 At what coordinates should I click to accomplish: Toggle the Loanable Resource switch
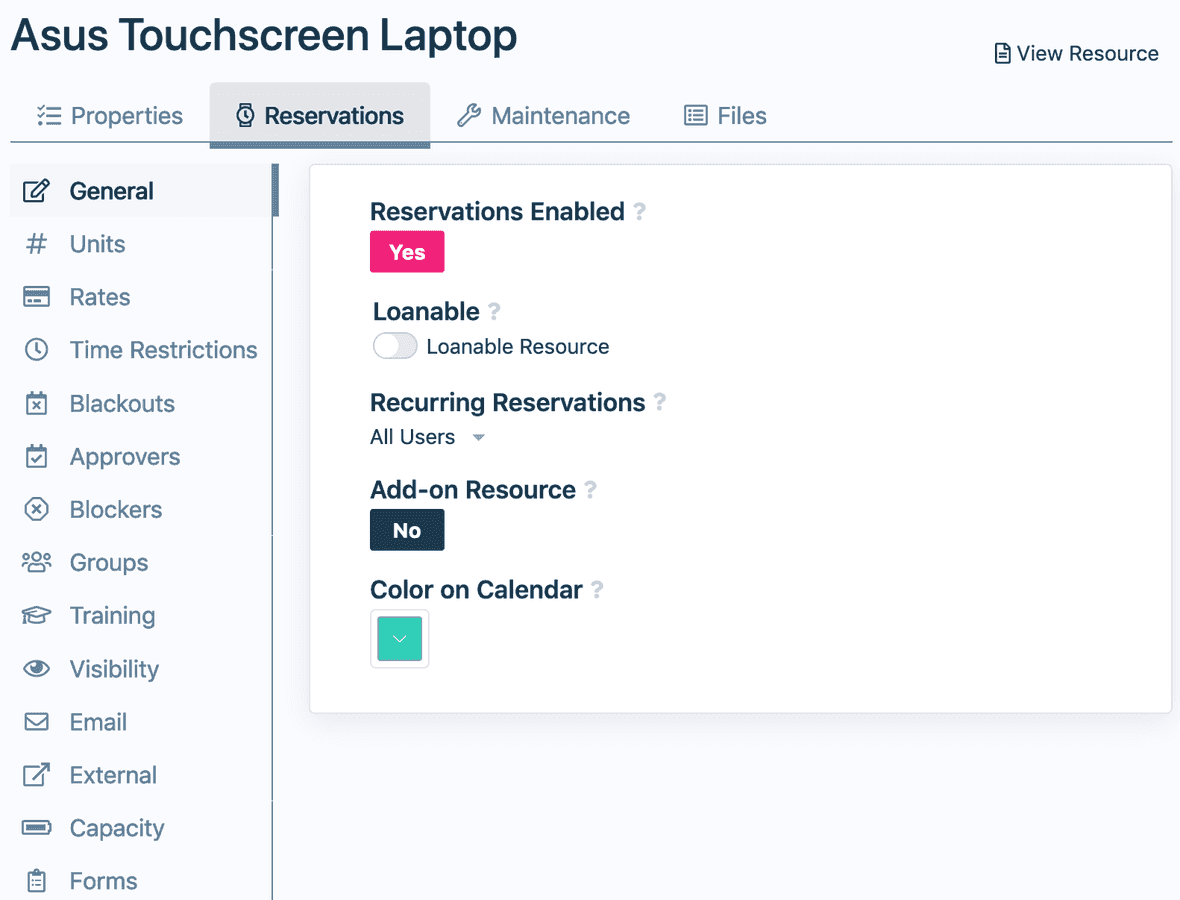tap(394, 346)
